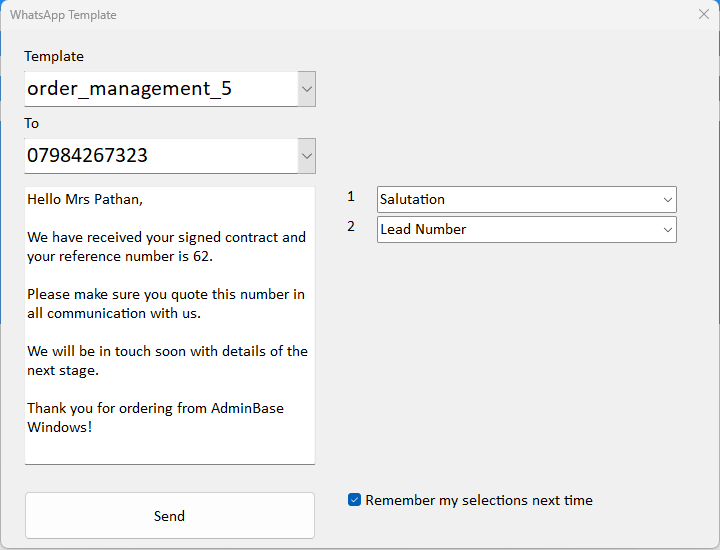Open the Salutation parameter dropdown chevron
The width and height of the screenshot is (720, 550).
pos(667,200)
